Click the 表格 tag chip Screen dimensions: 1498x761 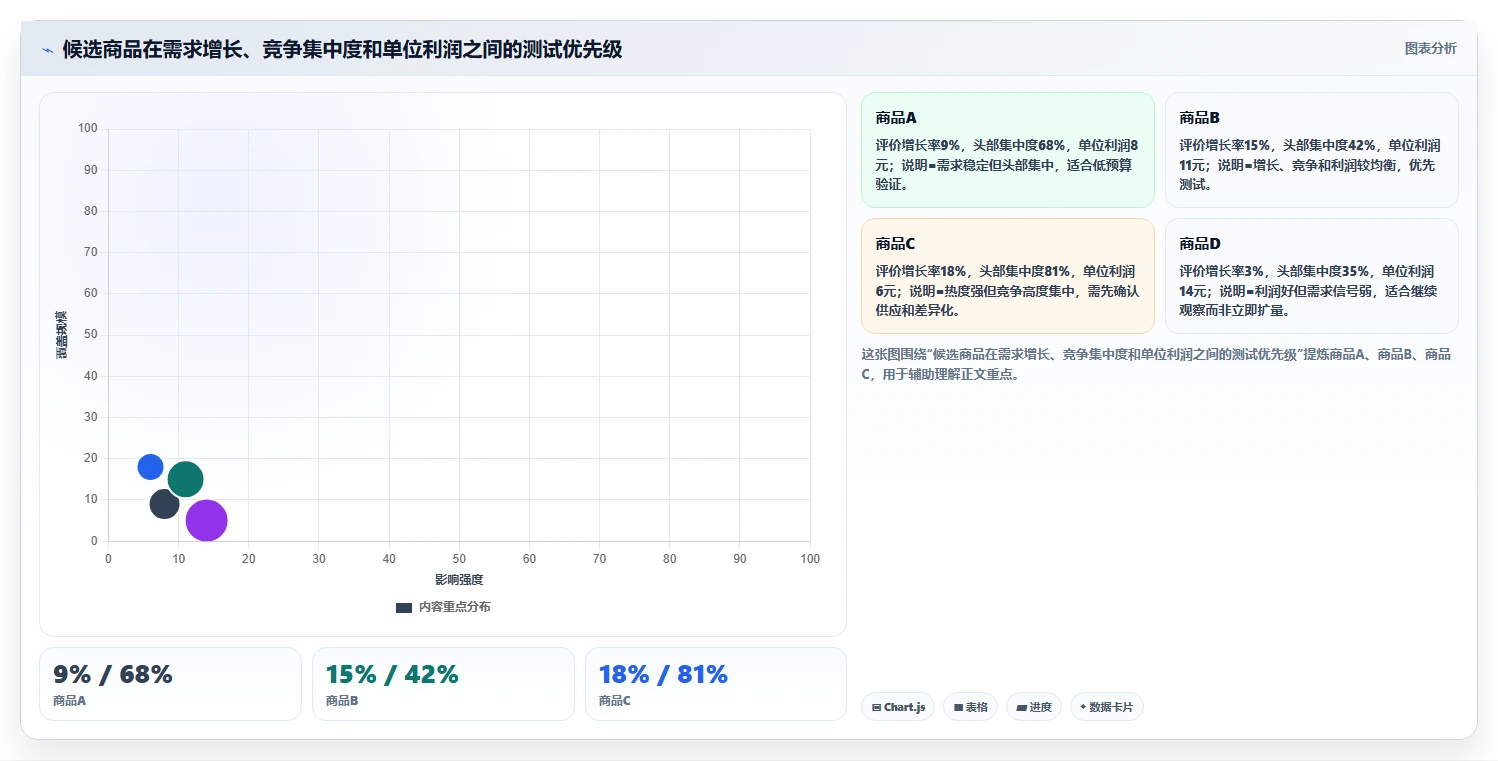pos(970,707)
